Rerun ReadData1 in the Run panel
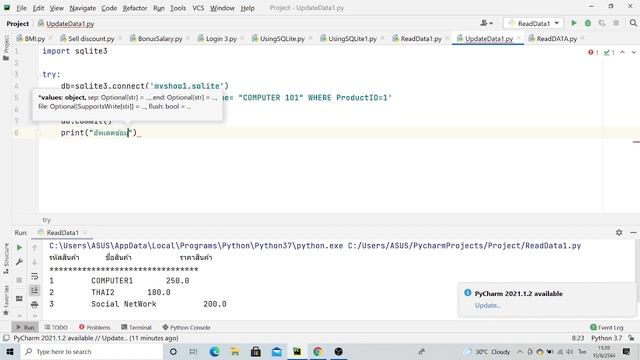Screen dimensions: 640x360 (x=19, y=248)
